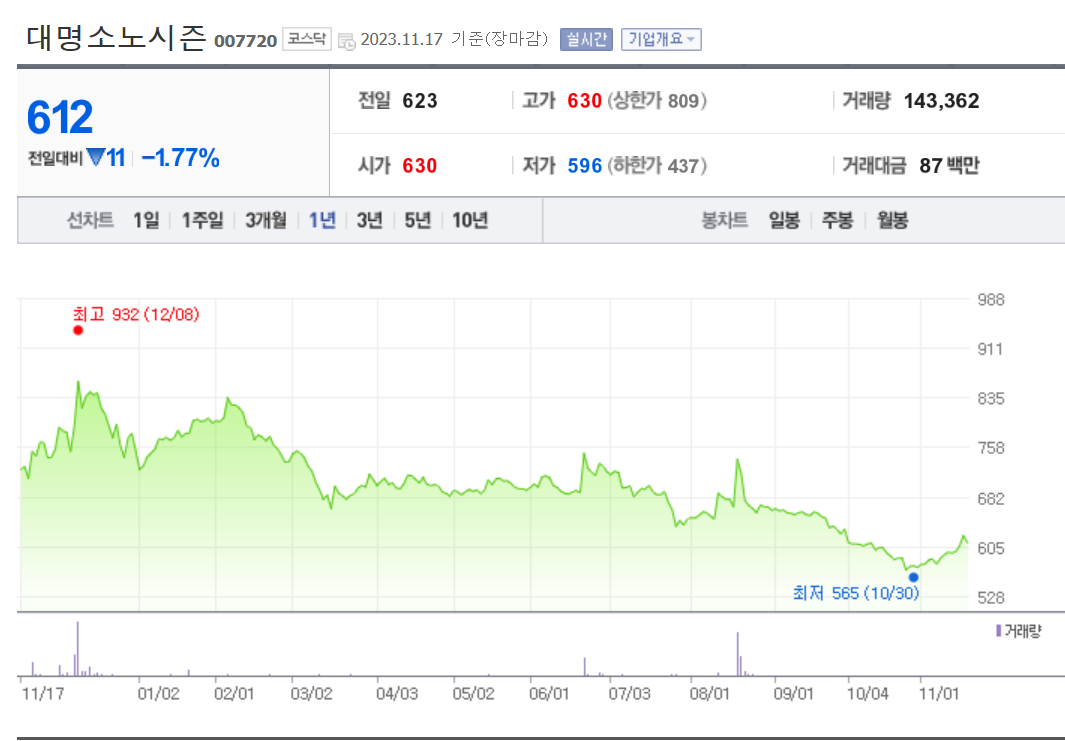Click the 실시간 button

[586, 39]
